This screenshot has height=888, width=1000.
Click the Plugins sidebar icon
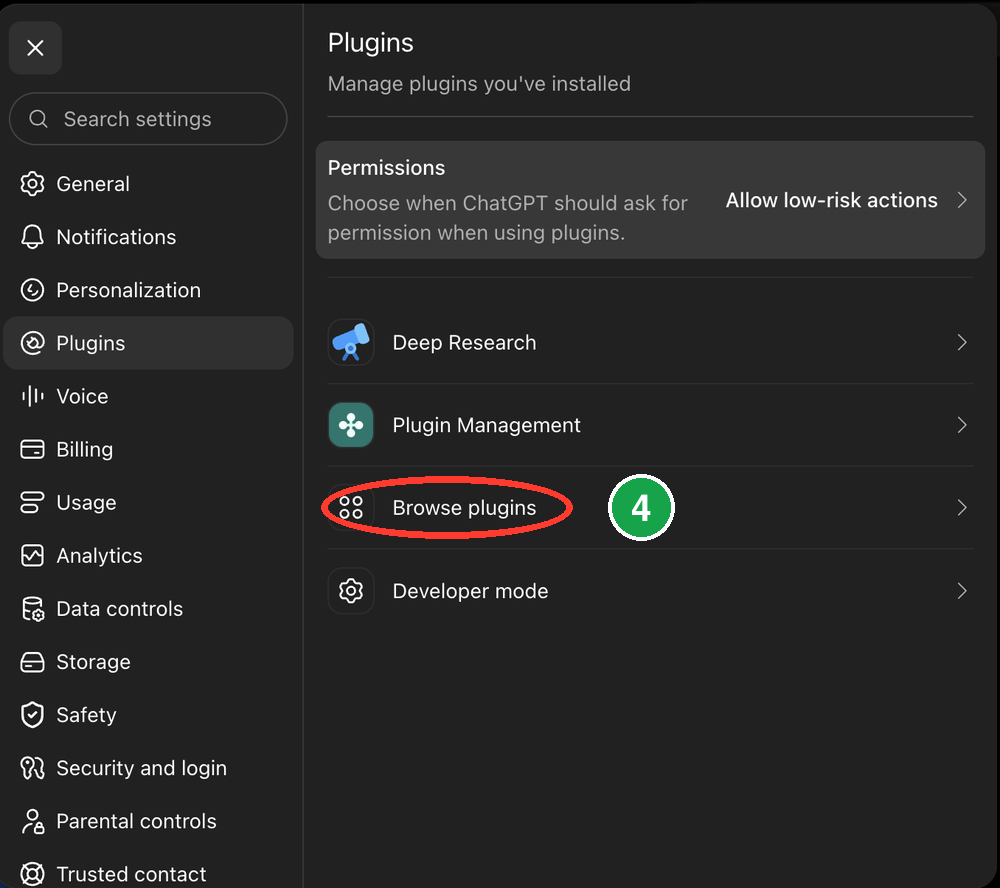33,343
